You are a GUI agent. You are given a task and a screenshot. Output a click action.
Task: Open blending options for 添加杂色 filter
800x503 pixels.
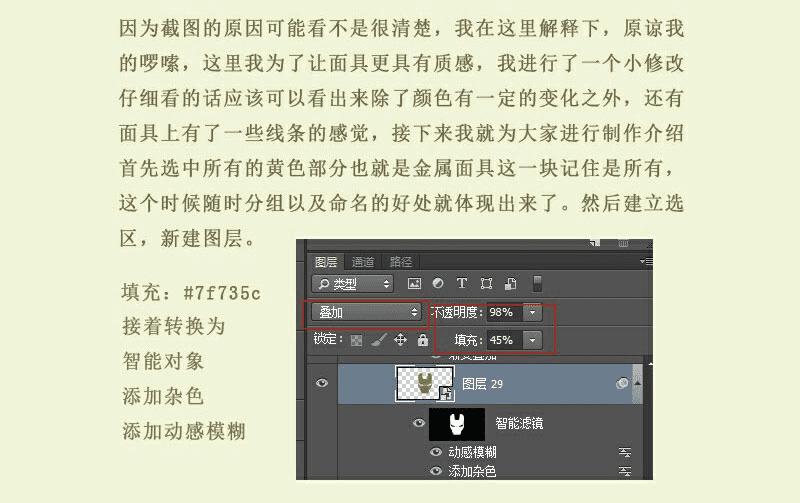(625, 471)
